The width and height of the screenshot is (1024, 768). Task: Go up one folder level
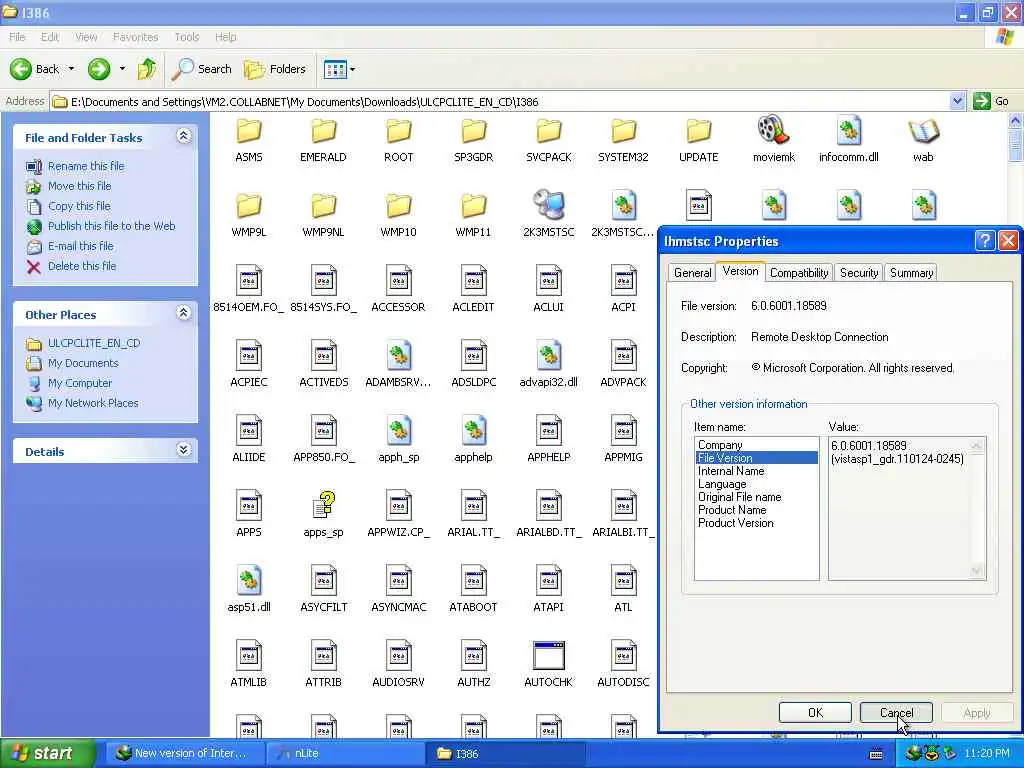(147, 69)
